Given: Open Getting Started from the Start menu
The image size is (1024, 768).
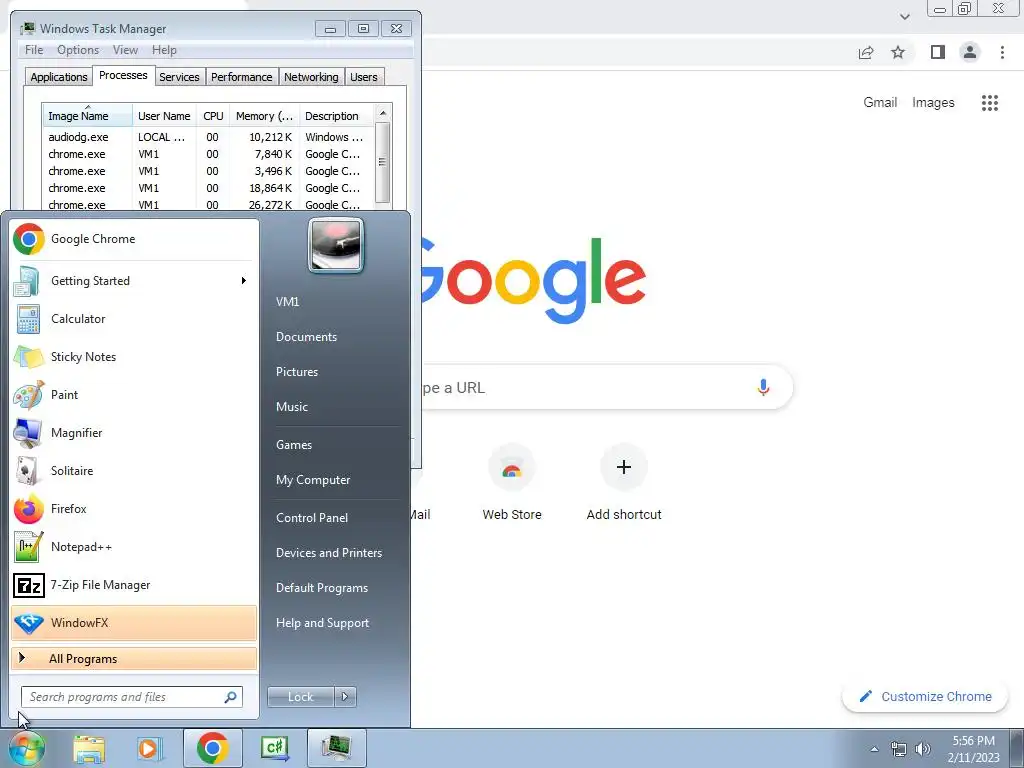Looking at the screenshot, I should [134, 281].
